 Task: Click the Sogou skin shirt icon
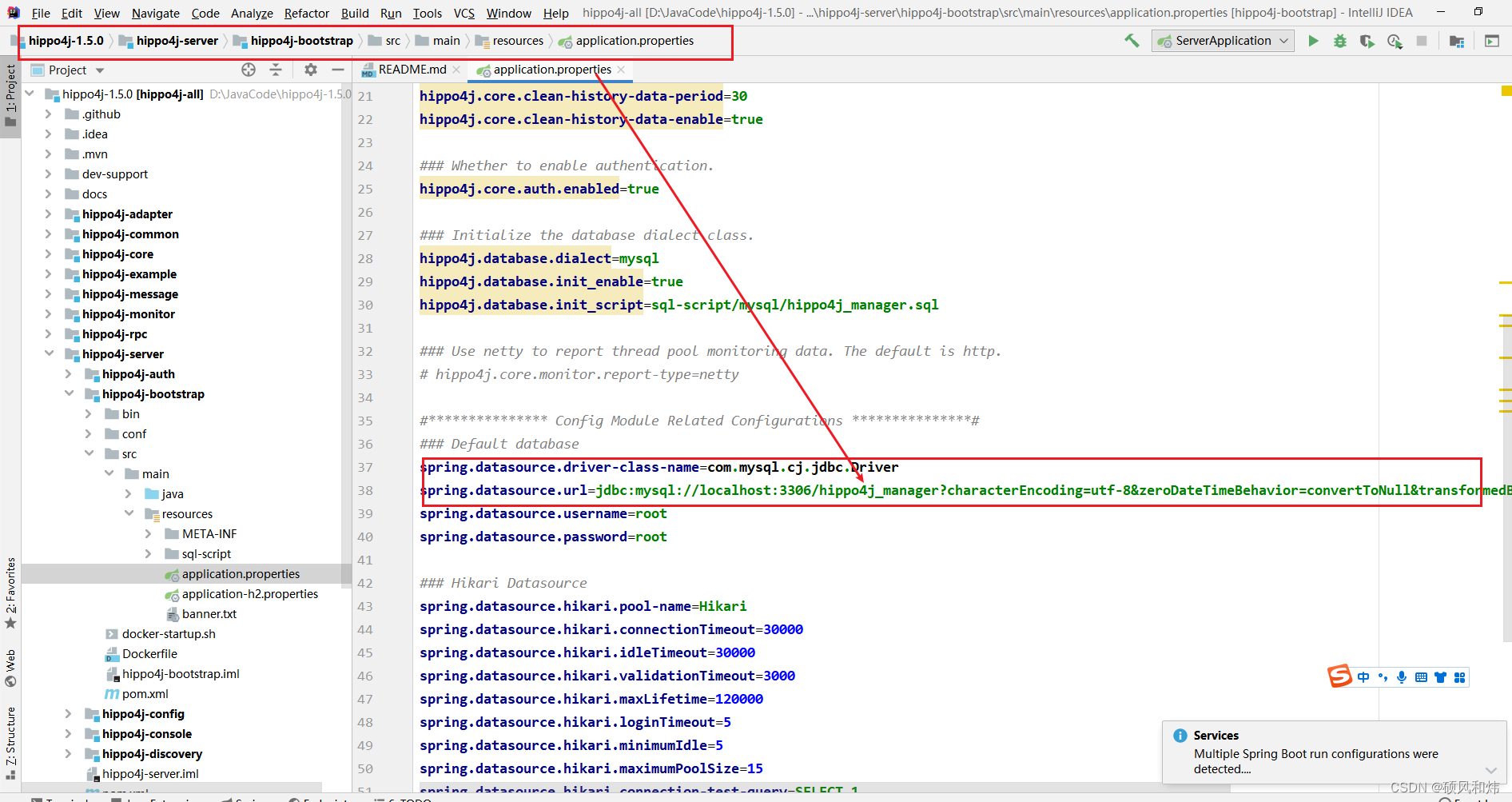click(1440, 677)
